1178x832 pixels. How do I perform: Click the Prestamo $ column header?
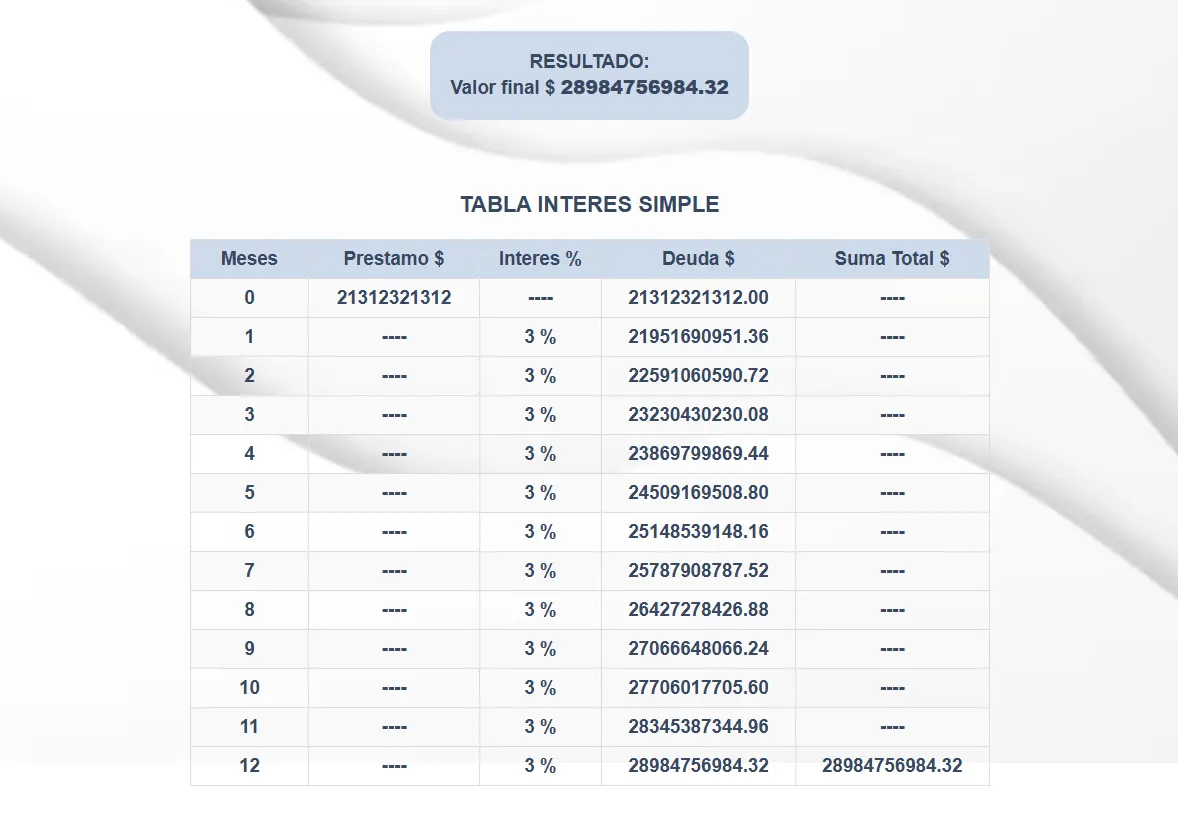point(394,259)
